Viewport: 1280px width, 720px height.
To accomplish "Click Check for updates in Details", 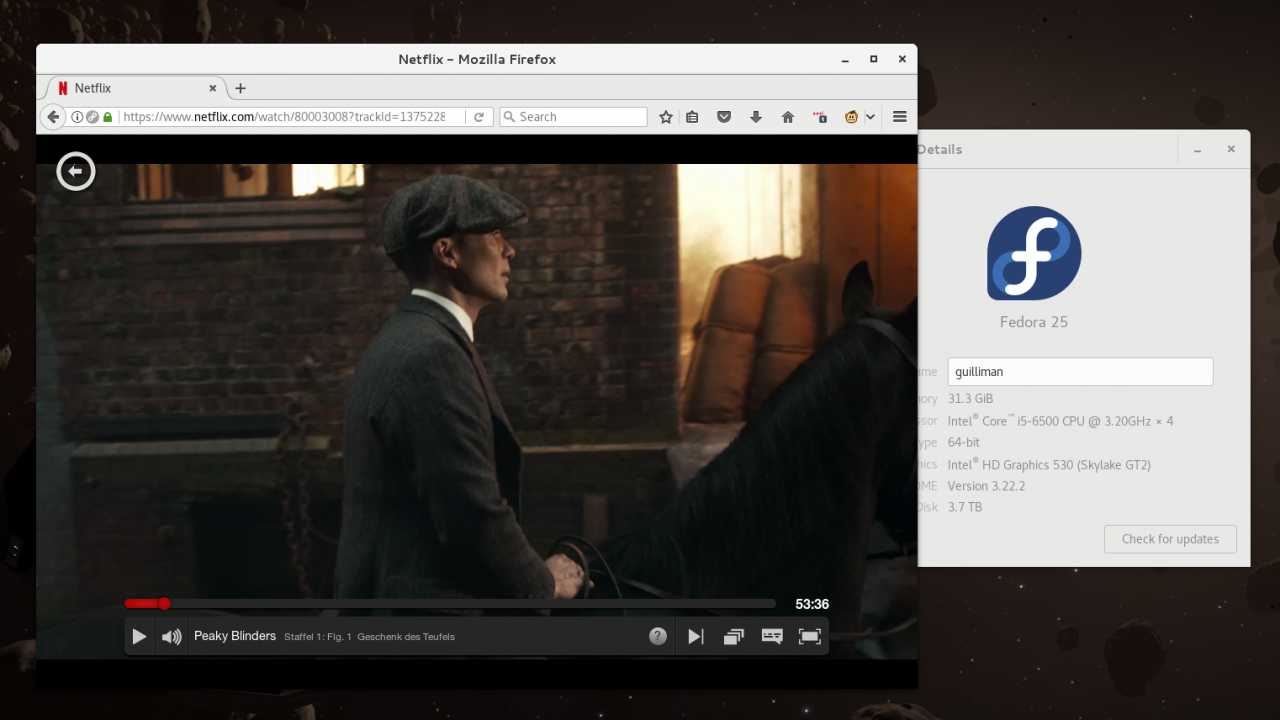I will [x=1170, y=539].
